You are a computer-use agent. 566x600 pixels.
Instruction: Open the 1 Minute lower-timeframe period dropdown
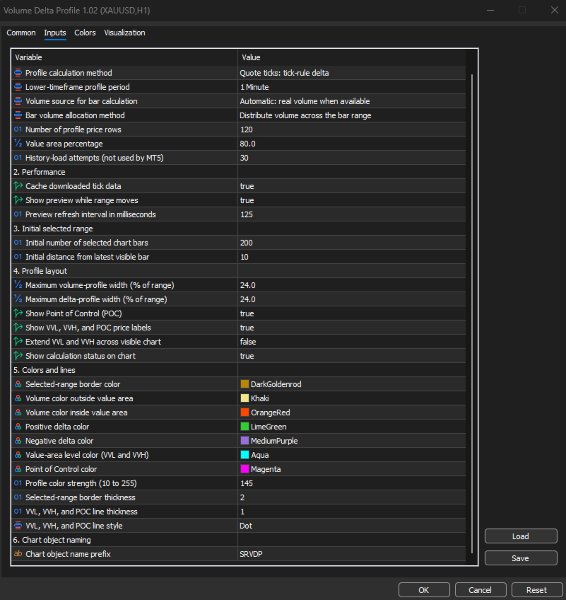pos(351,87)
